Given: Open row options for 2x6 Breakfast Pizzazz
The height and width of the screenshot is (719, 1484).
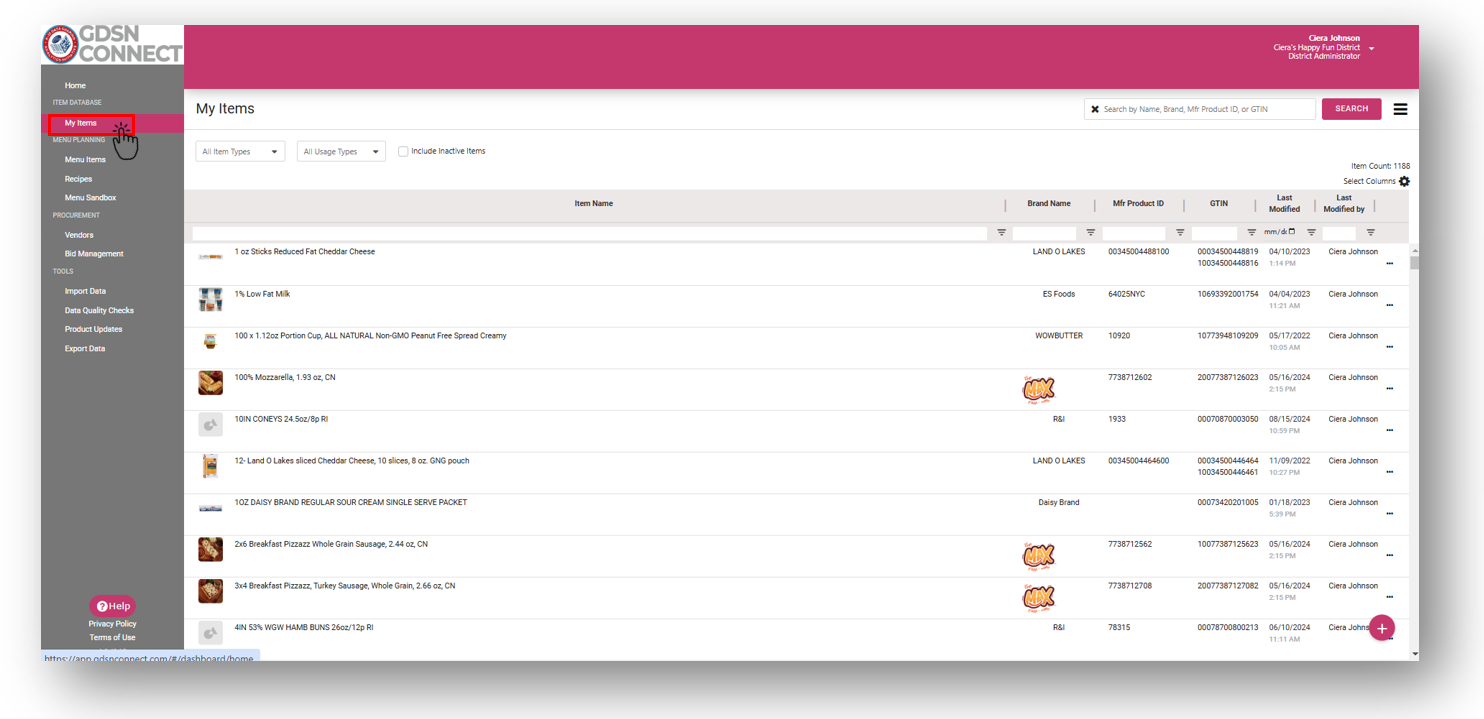Looking at the screenshot, I should point(1390,555).
